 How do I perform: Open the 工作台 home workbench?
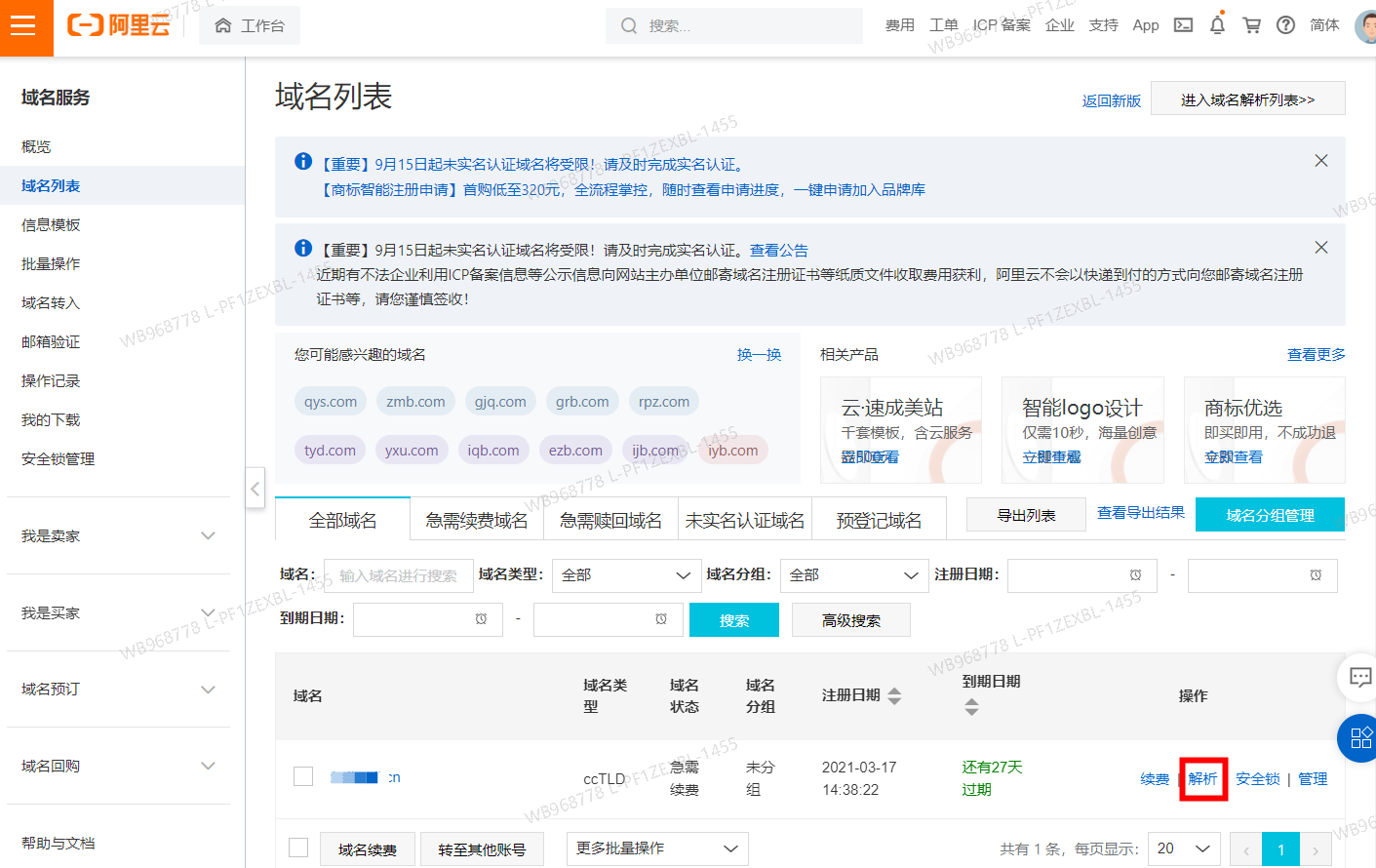pyautogui.click(x=250, y=25)
